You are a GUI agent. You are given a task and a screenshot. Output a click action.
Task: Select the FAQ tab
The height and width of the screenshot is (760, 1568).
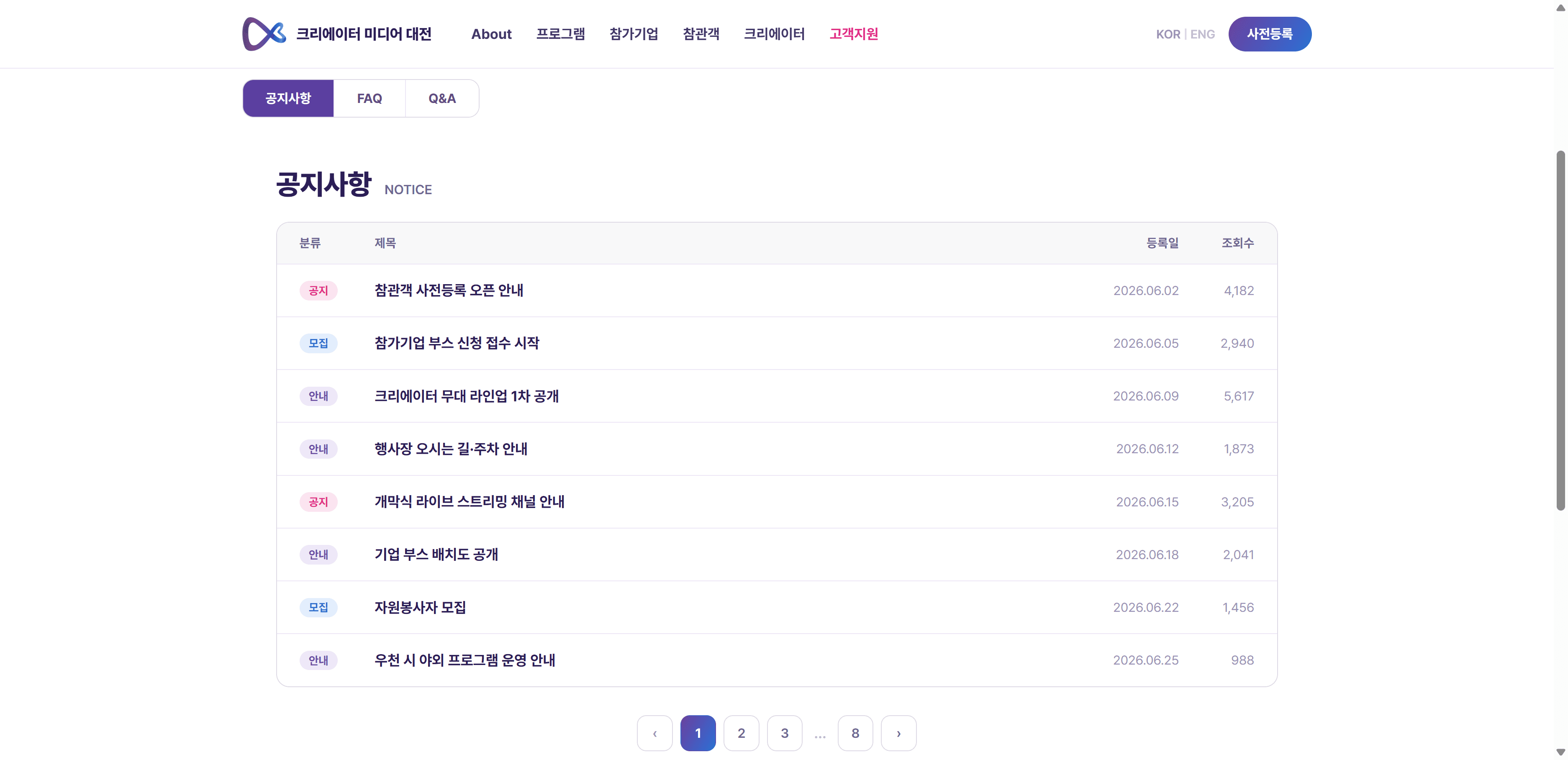370,98
